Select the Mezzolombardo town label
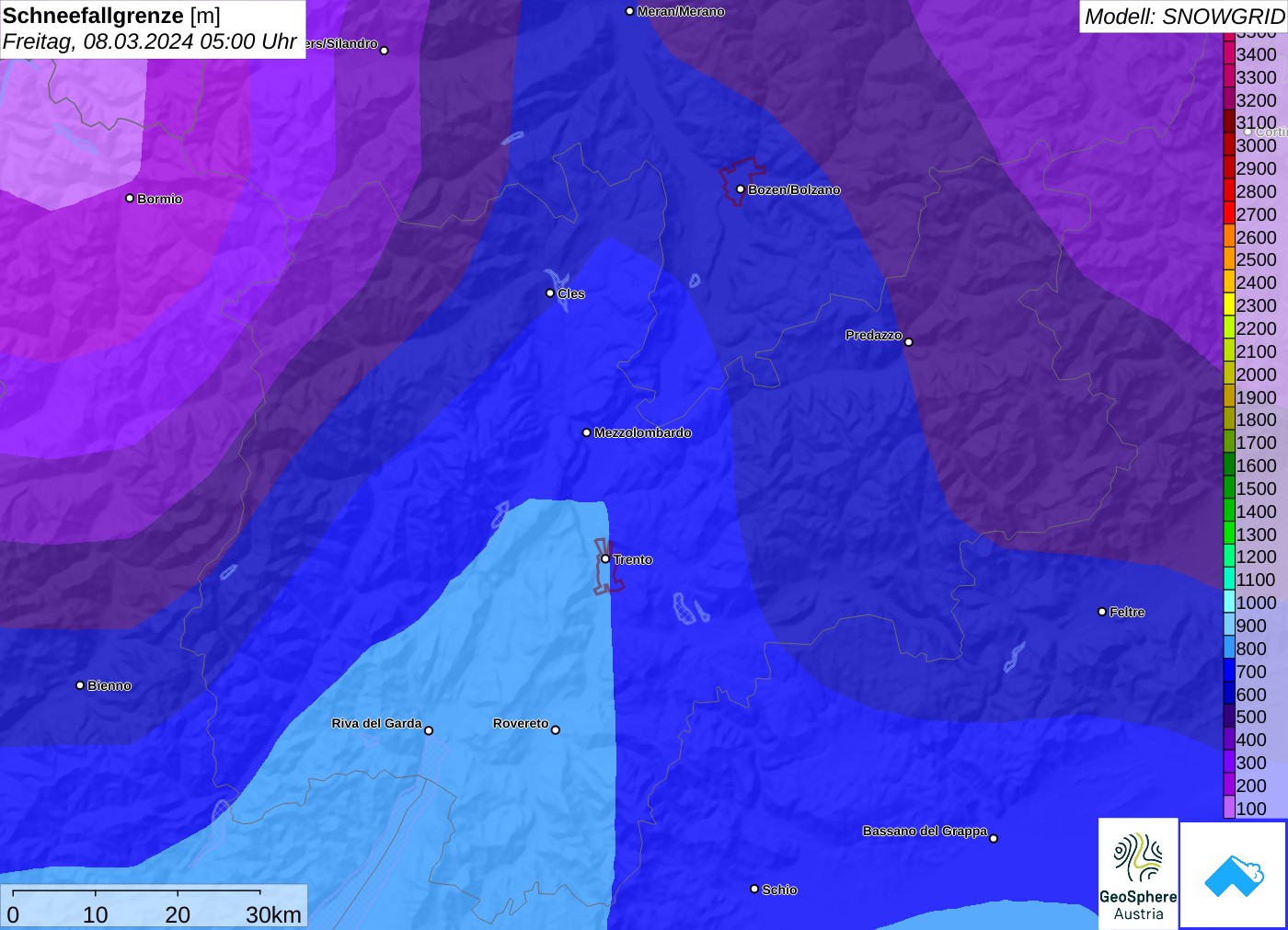This screenshot has width=1288, height=930. pyautogui.click(x=643, y=432)
